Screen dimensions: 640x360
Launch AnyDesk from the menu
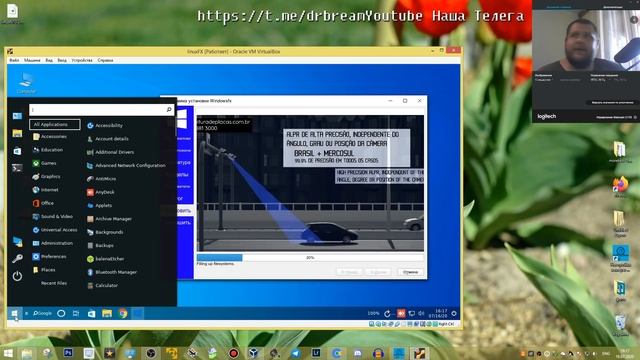pyautogui.click(x=100, y=192)
